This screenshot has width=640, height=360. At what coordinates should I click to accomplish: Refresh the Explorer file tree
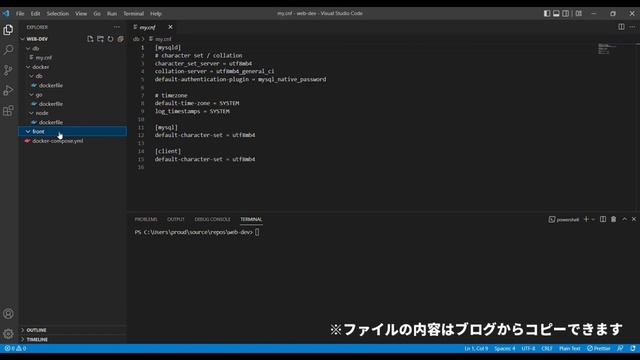tap(110, 39)
